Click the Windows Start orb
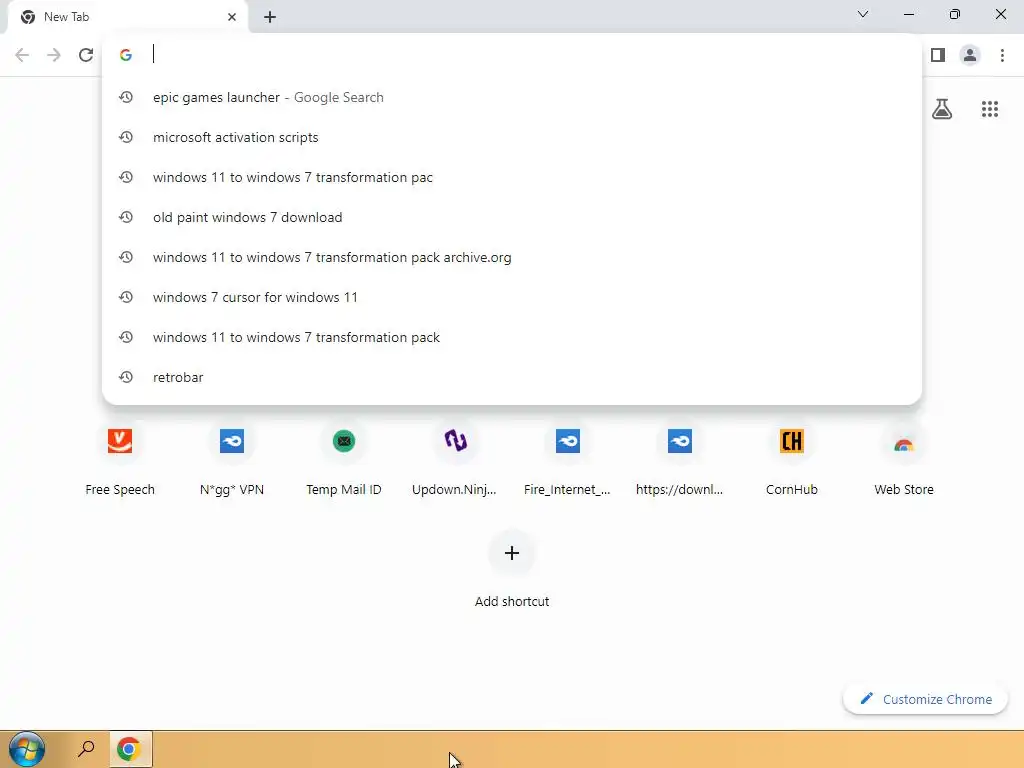 click(27, 749)
